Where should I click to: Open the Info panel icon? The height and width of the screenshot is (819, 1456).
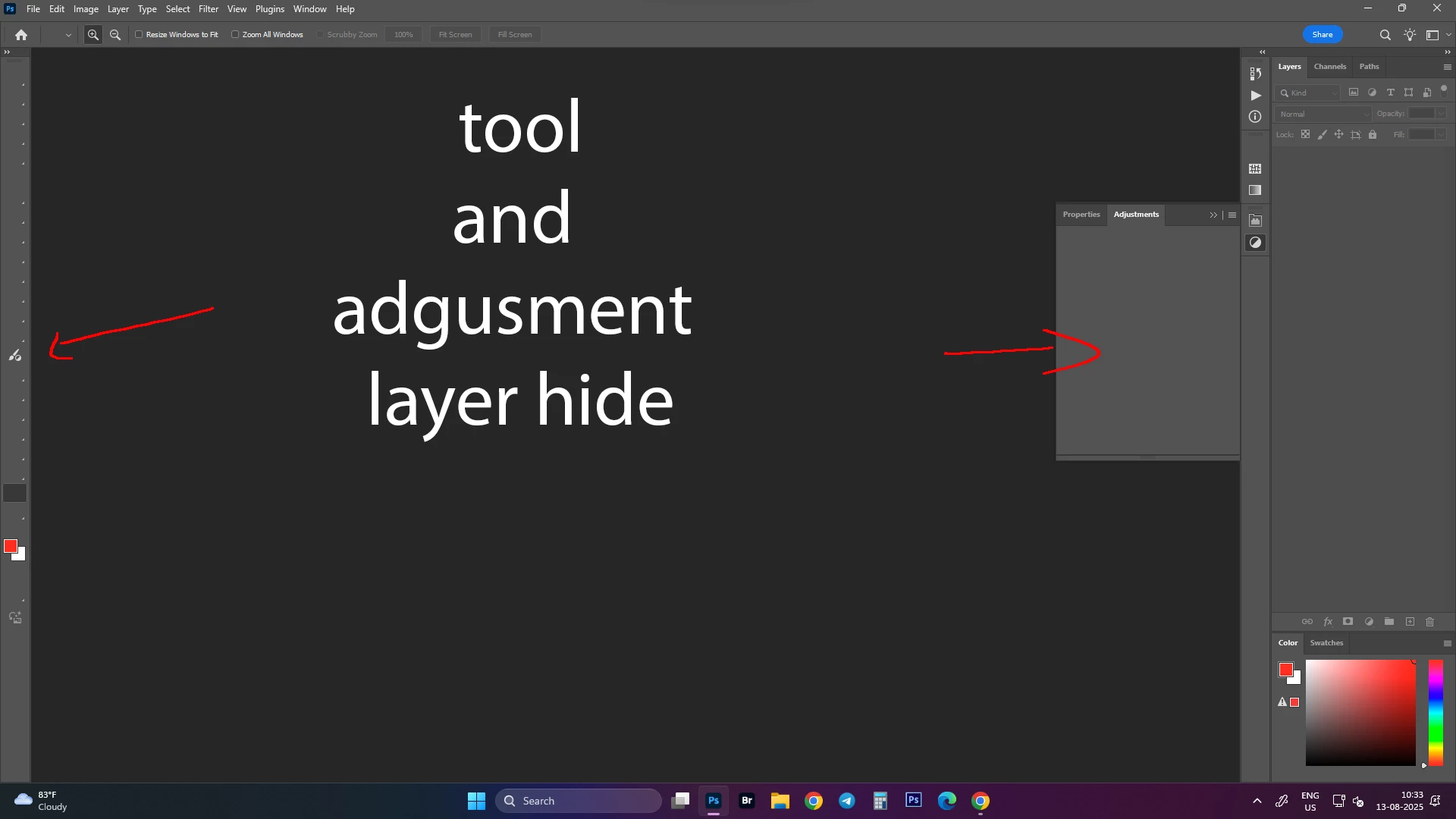point(1255,116)
